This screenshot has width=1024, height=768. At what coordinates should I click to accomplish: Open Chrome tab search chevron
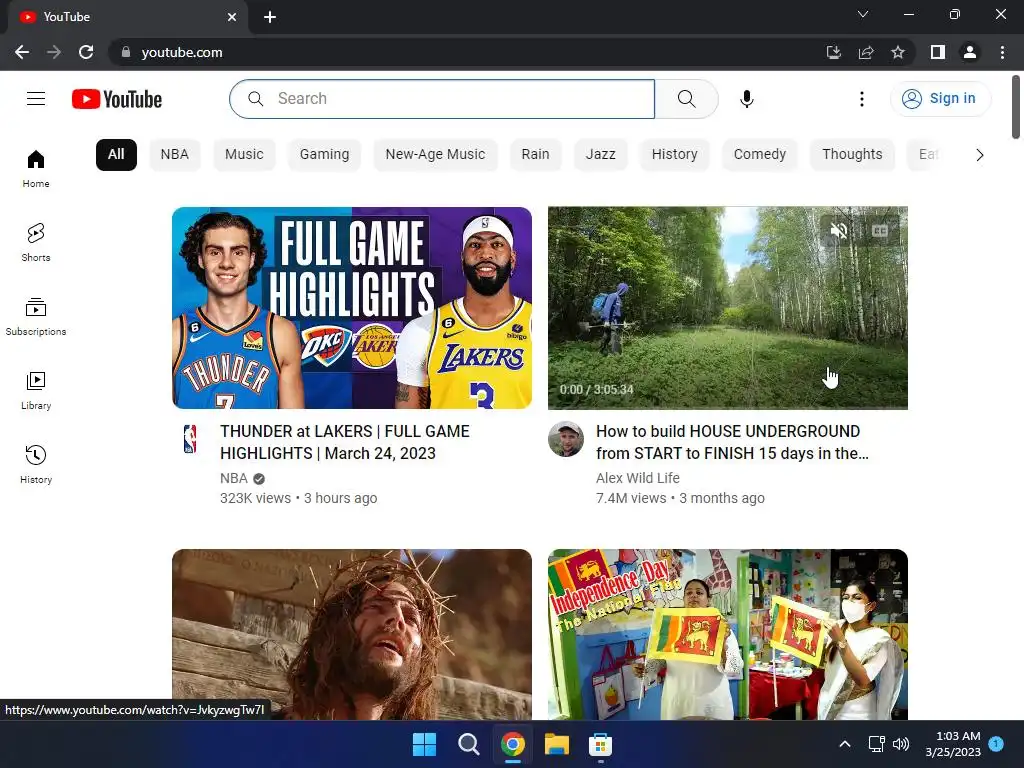pyautogui.click(x=863, y=14)
